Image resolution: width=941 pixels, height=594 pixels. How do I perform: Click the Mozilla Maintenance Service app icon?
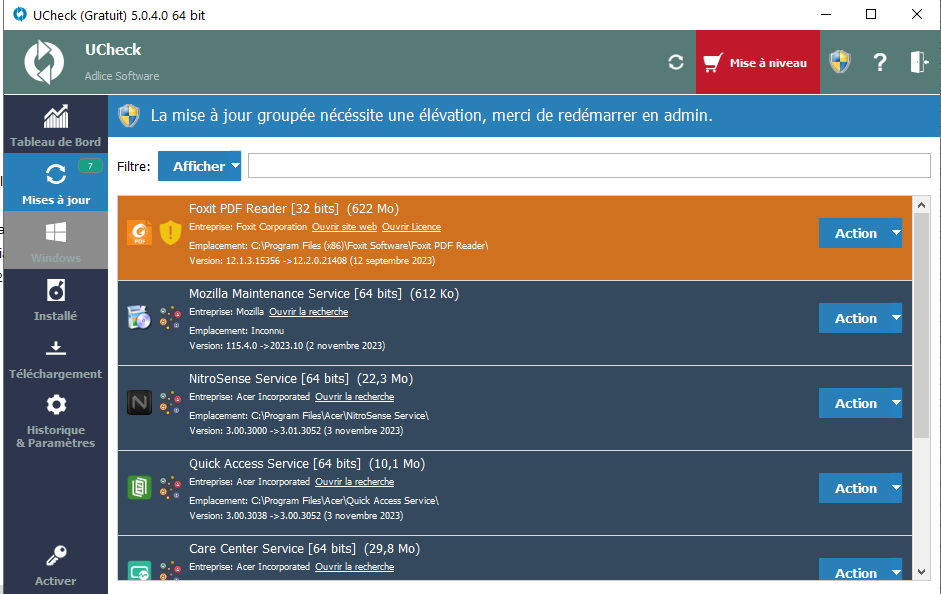(x=139, y=317)
